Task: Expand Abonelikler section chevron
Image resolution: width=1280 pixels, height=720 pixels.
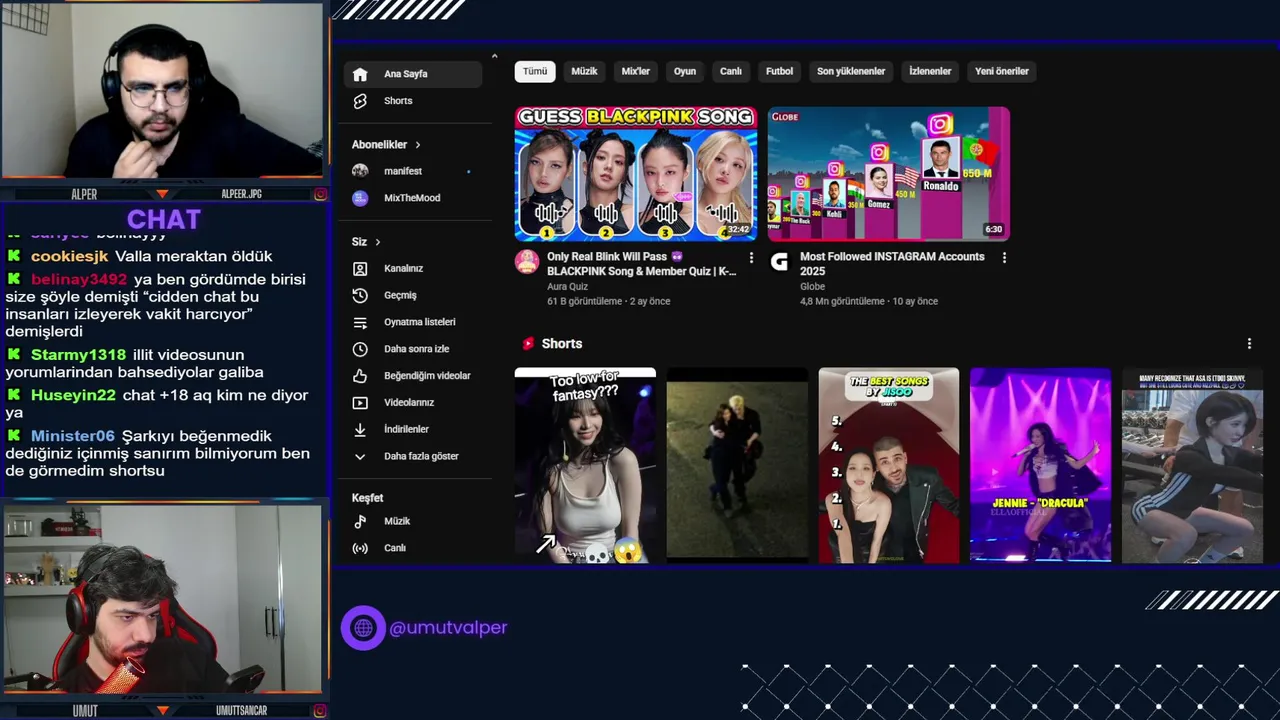Action: coord(417,145)
